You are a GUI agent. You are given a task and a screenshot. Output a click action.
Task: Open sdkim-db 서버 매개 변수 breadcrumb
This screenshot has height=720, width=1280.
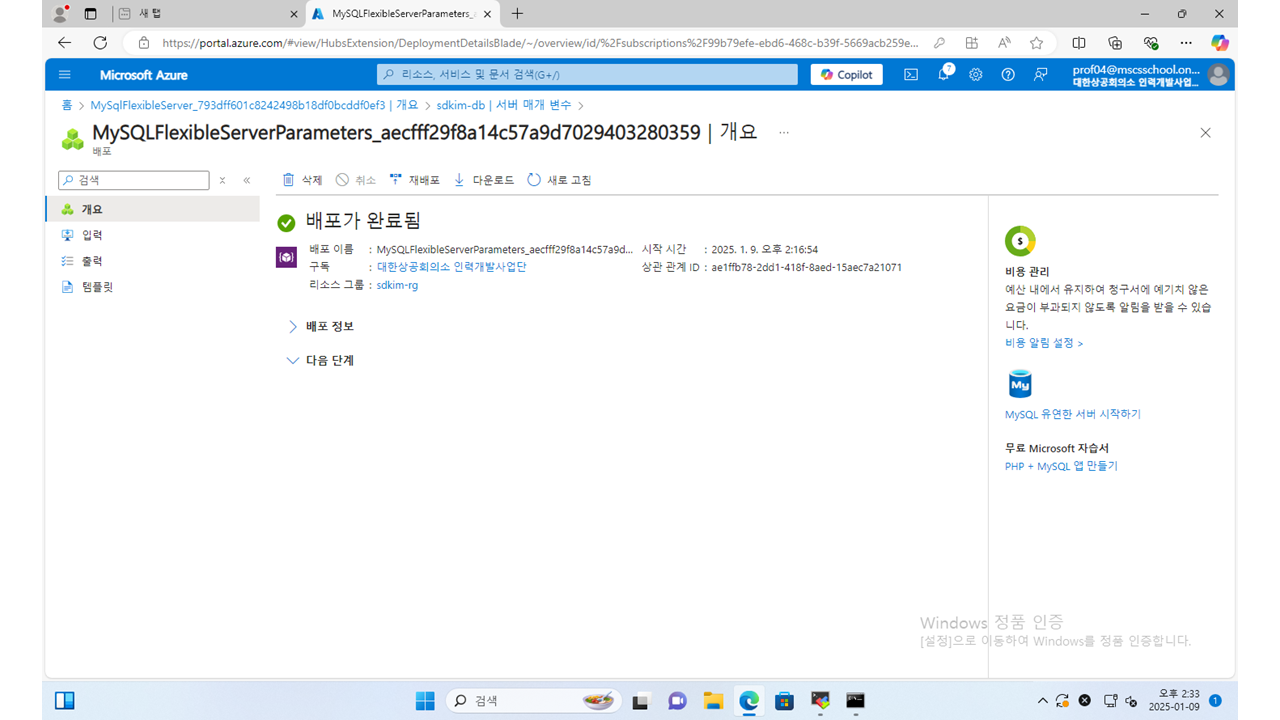[504, 105]
